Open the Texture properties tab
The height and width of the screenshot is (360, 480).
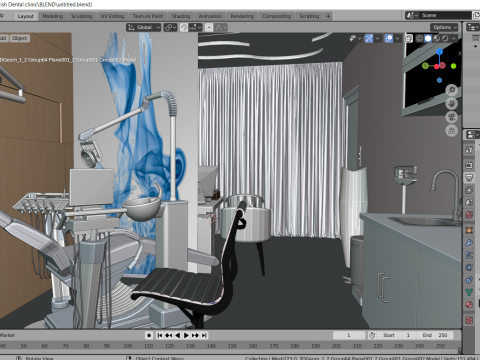(469, 320)
